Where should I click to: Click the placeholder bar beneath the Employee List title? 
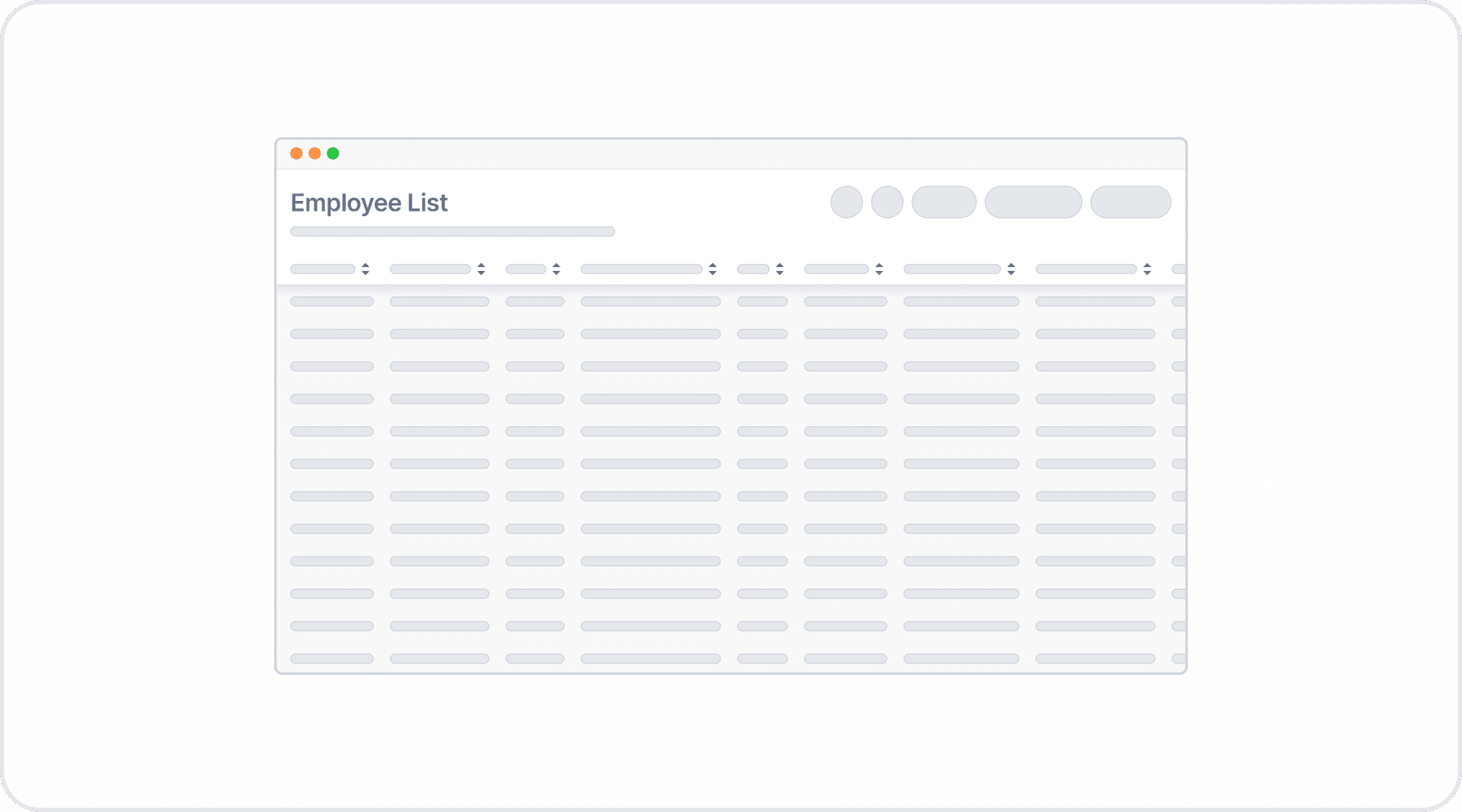[452, 231]
